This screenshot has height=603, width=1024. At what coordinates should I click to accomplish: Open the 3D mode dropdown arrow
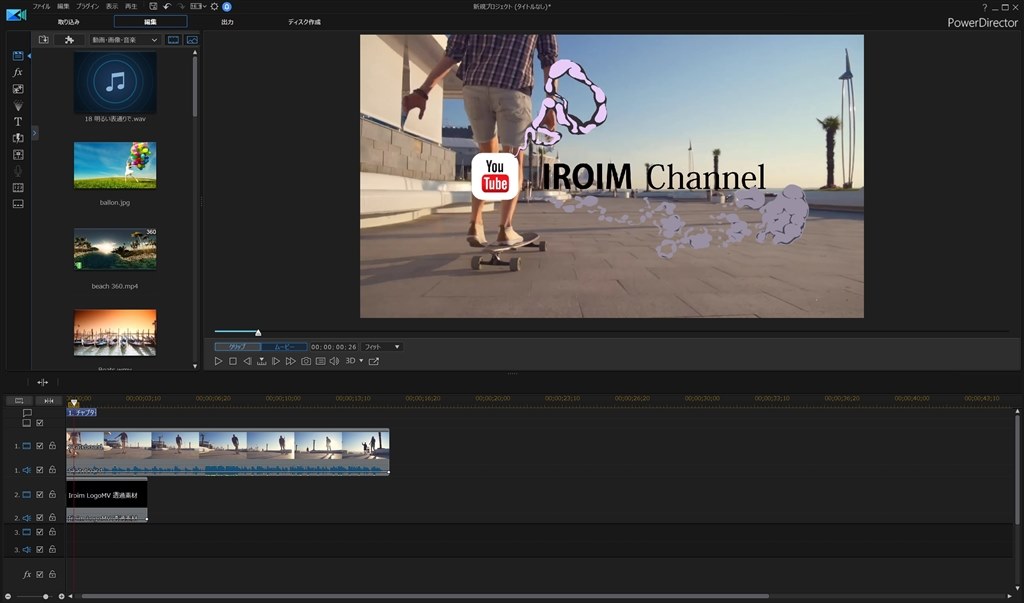(x=361, y=361)
